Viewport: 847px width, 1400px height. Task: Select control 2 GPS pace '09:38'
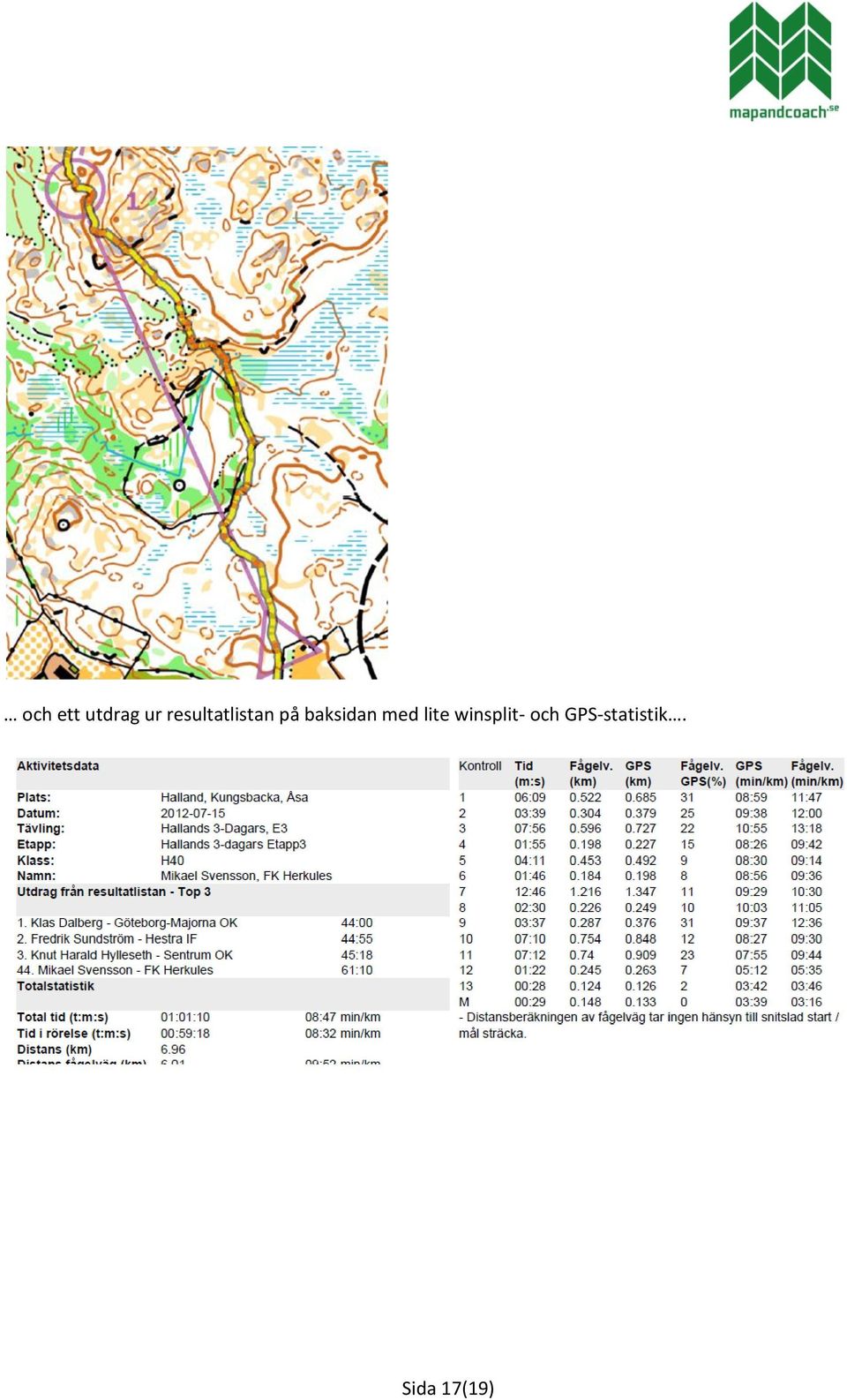[x=751, y=813]
